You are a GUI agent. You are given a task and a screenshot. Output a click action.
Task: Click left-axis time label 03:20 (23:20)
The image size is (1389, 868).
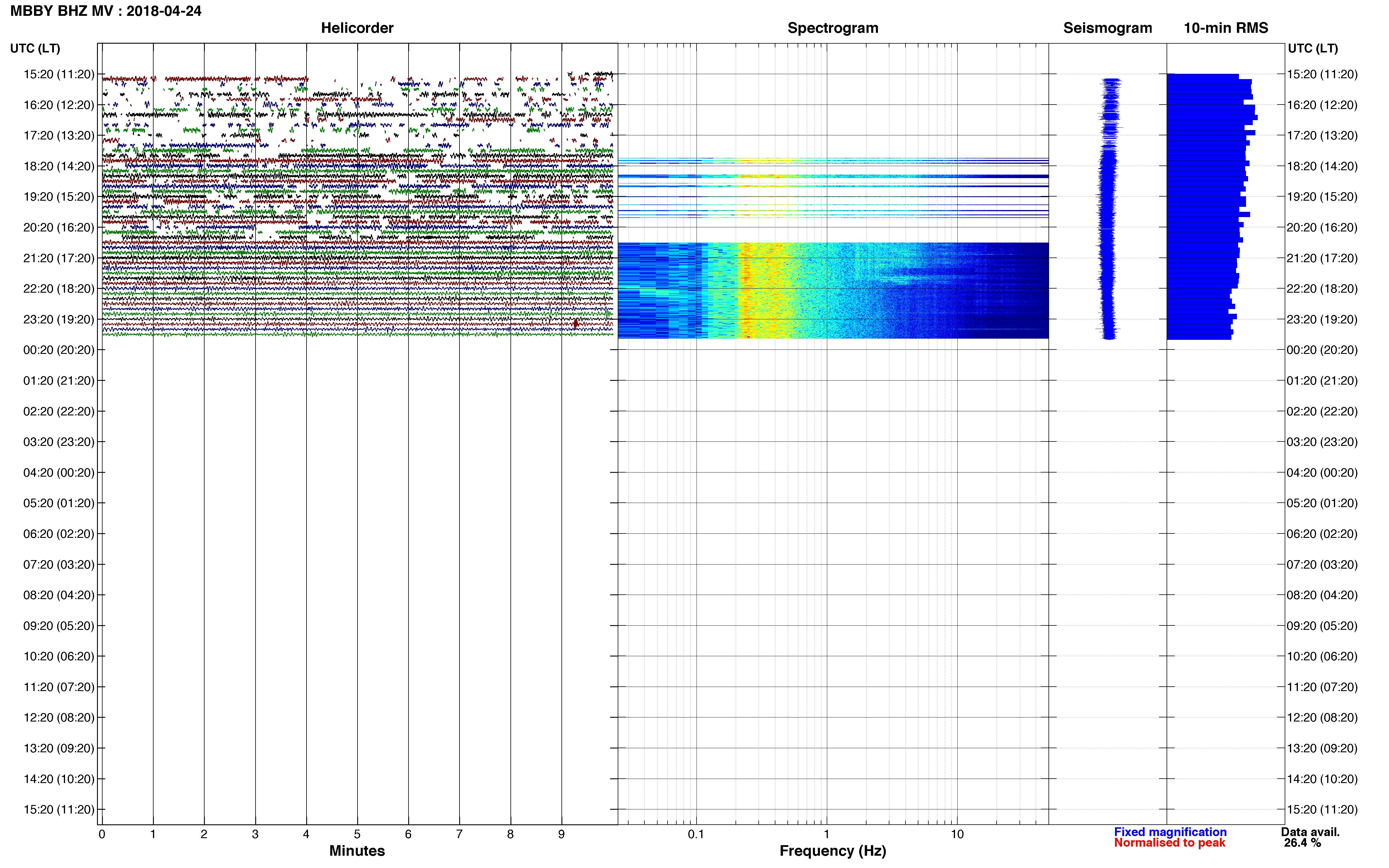coord(59,442)
